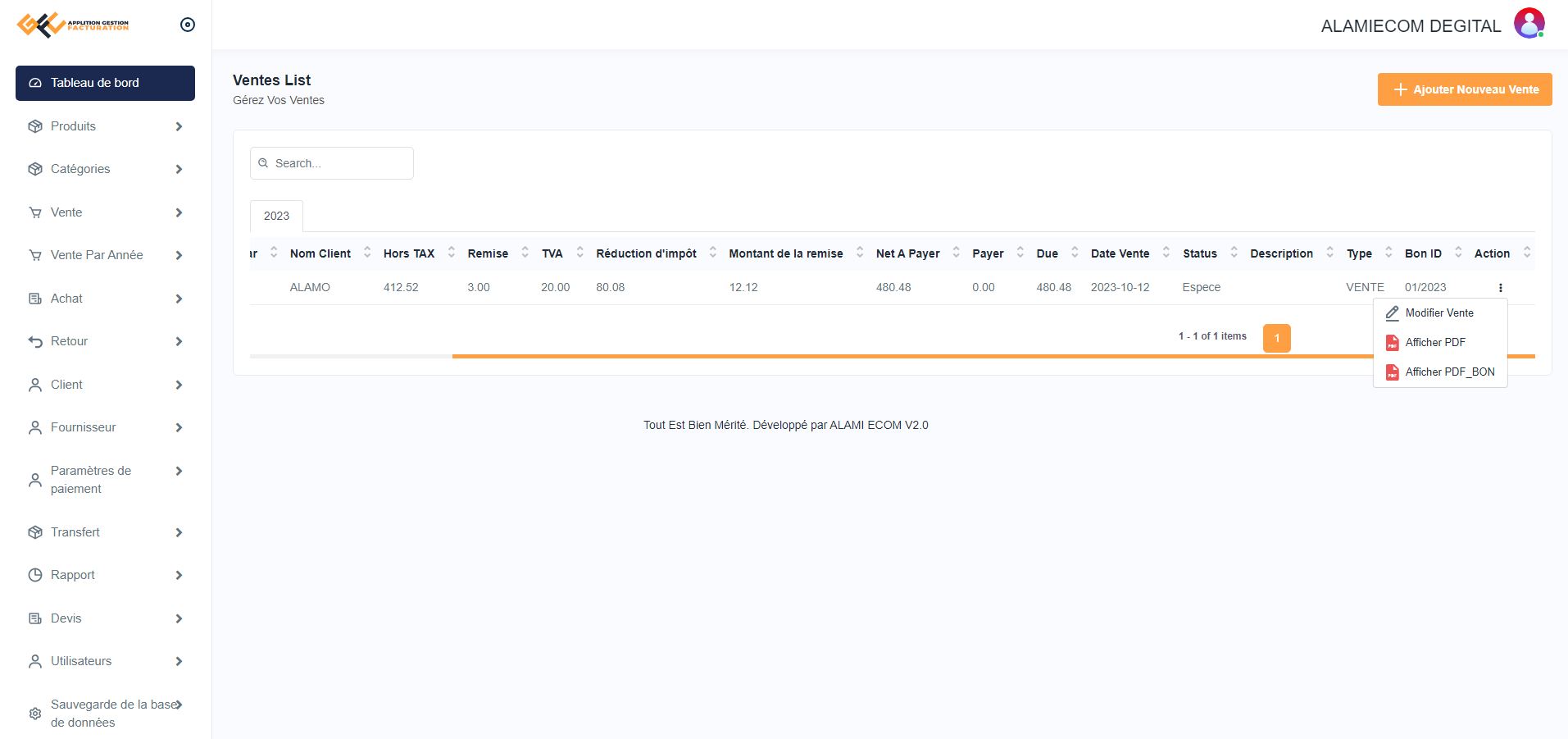Sort by the Nom Client column arrows
Viewport: 1568px width, 739px height.
pyautogui.click(x=367, y=253)
